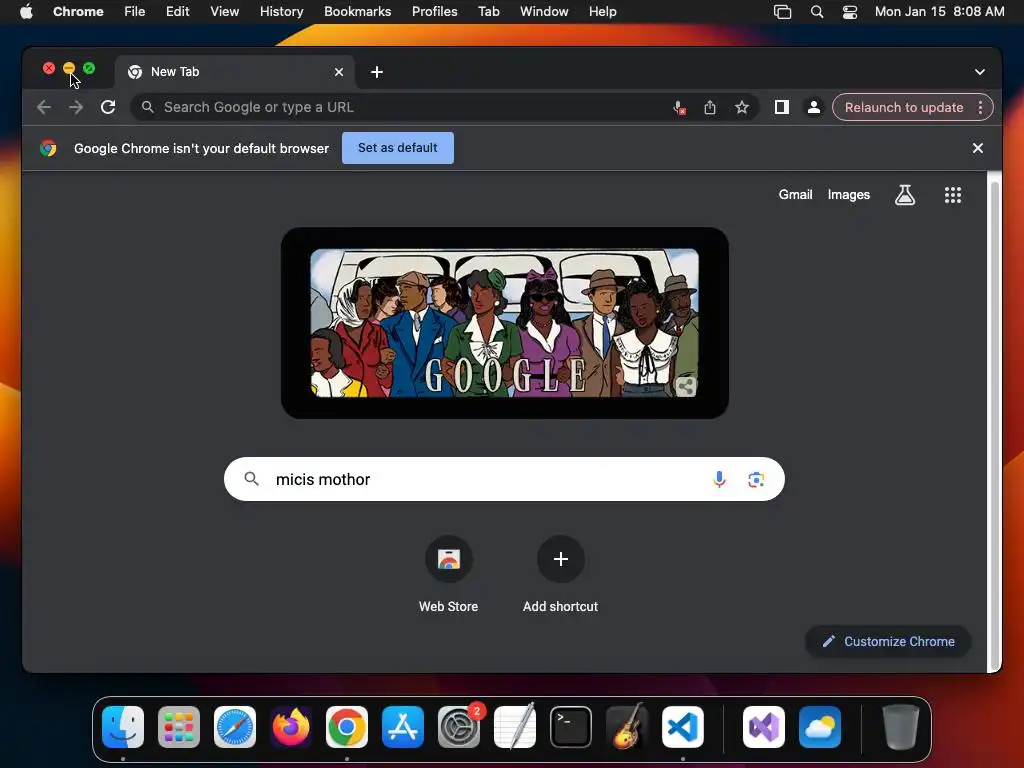This screenshot has height=768, width=1024.
Task: Open the Google Doodle image
Action: coord(504,323)
